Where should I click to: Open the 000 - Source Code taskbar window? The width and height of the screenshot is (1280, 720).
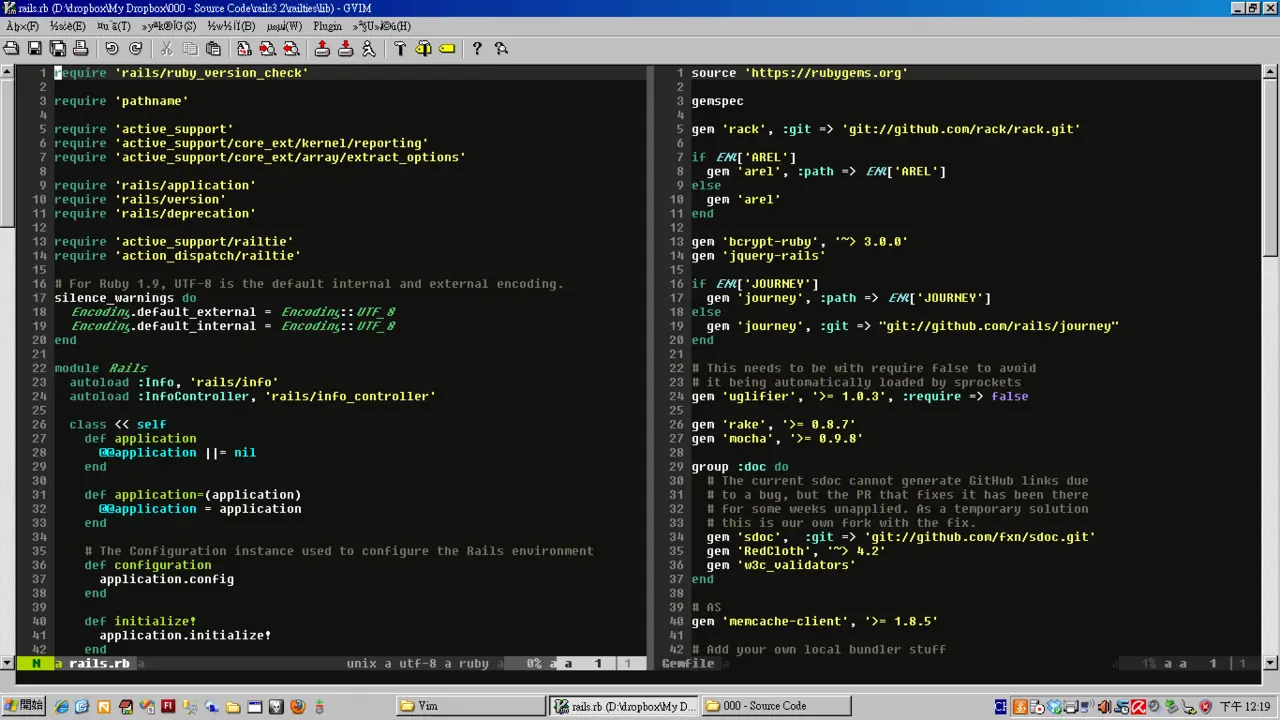tap(776, 706)
